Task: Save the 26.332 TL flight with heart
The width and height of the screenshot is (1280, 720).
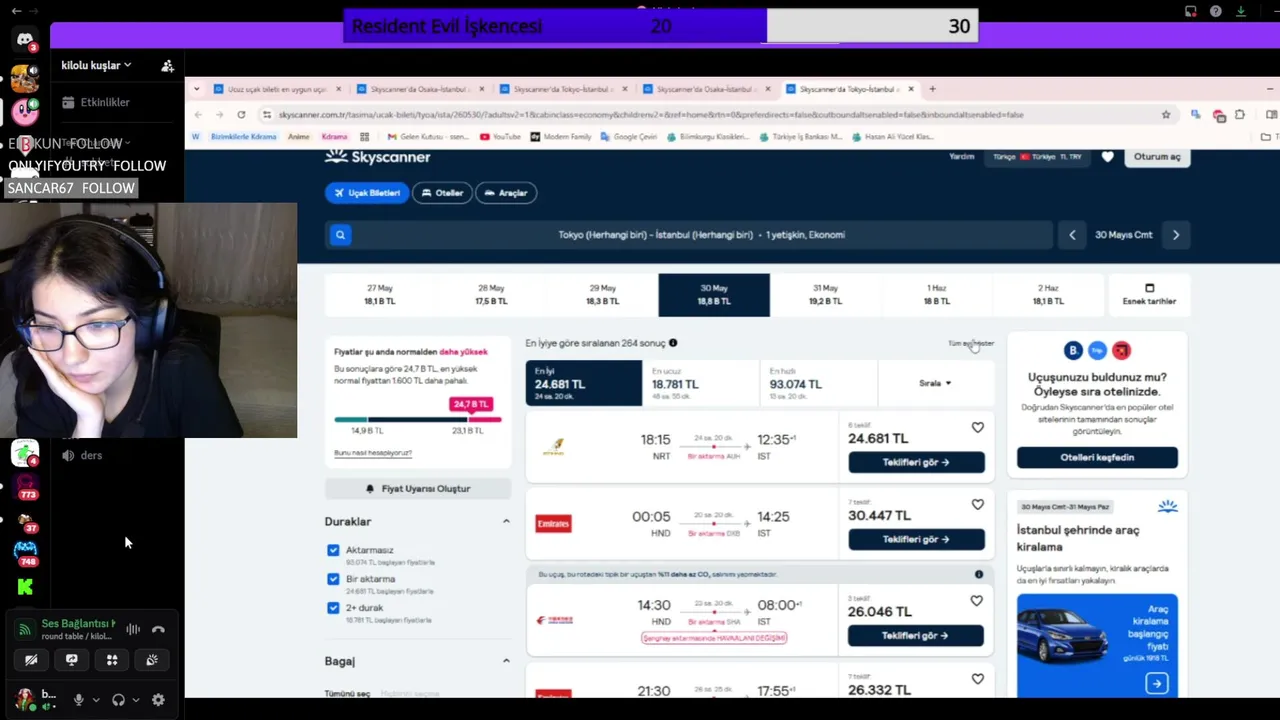Action: [x=978, y=679]
